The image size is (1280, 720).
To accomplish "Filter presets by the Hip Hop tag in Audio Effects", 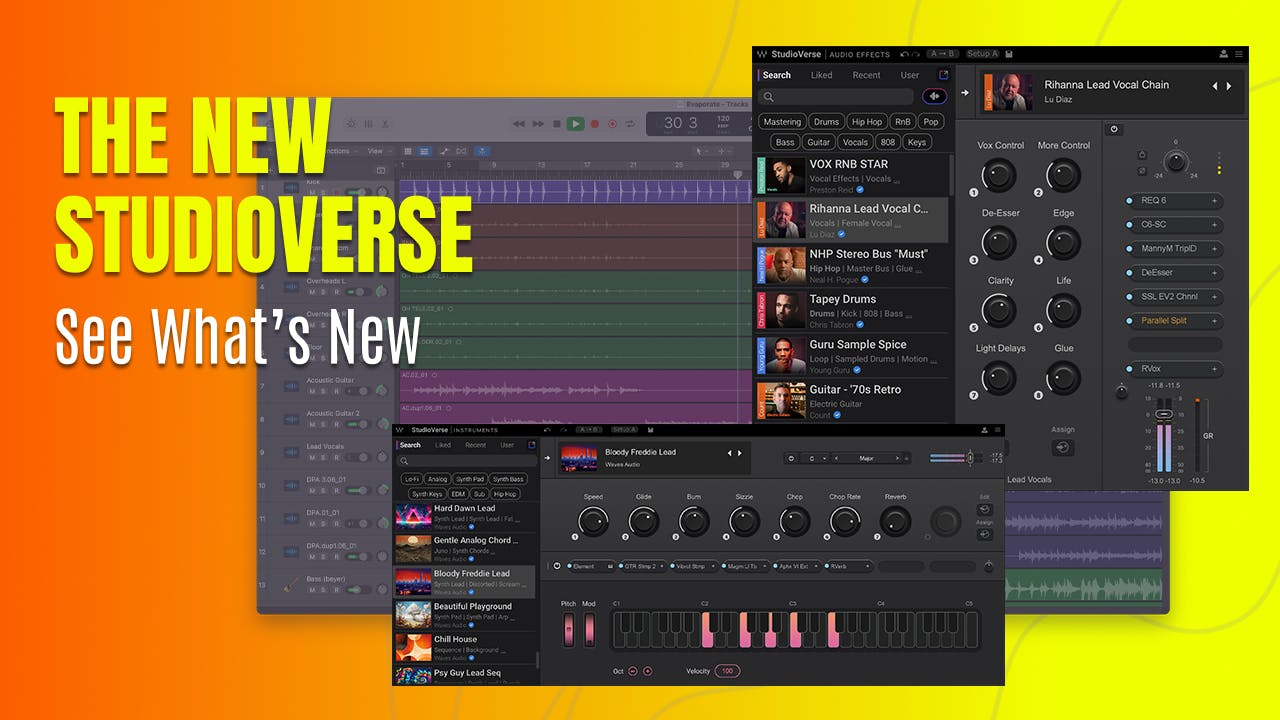I will tap(866, 122).
